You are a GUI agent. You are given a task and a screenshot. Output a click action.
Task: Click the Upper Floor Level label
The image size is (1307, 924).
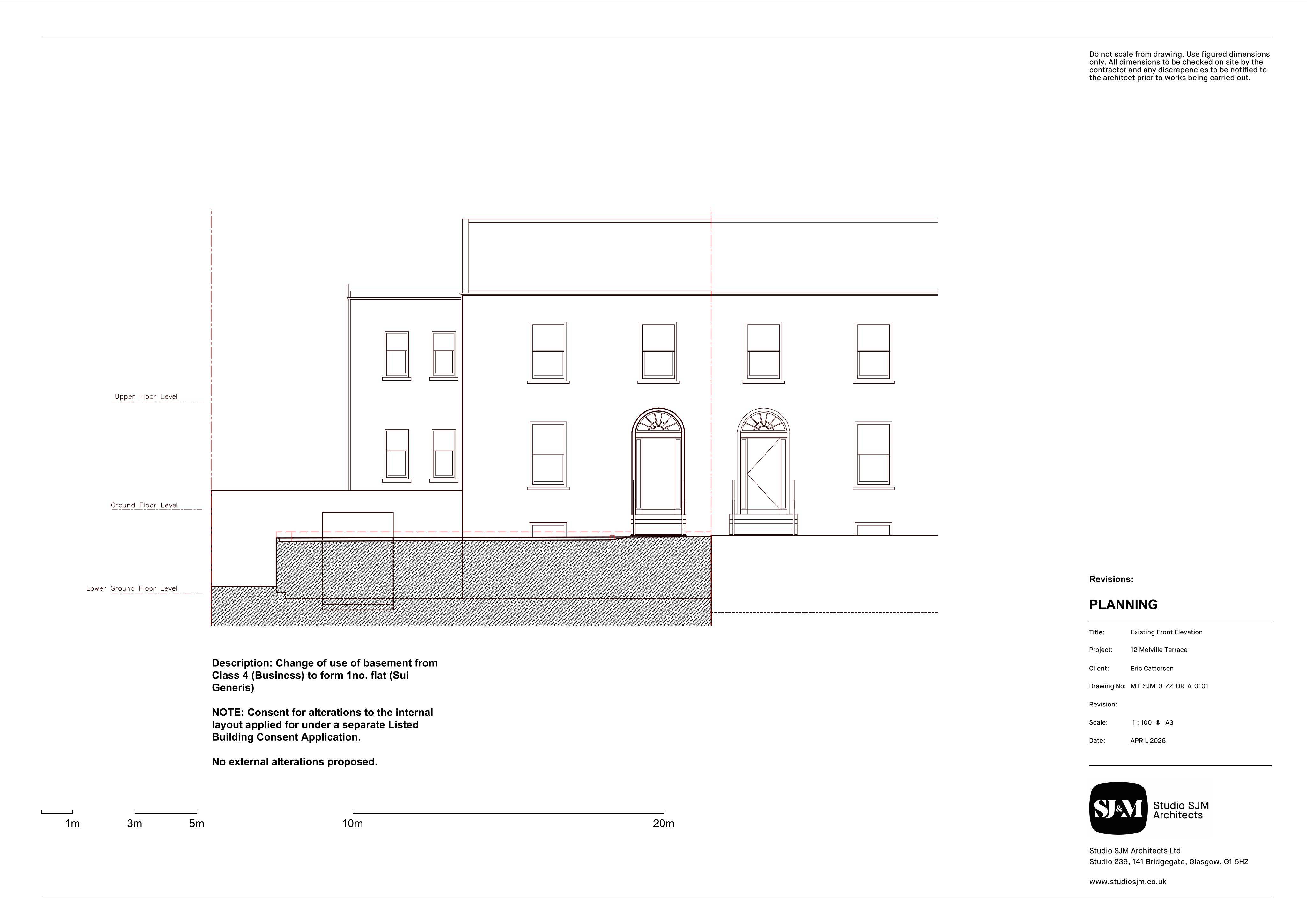tap(146, 396)
